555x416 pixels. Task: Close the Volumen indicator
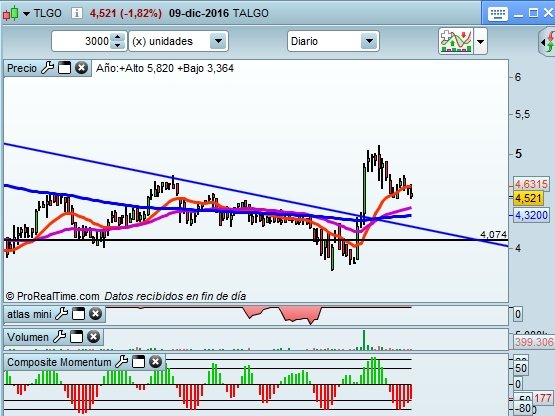[93, 337]
